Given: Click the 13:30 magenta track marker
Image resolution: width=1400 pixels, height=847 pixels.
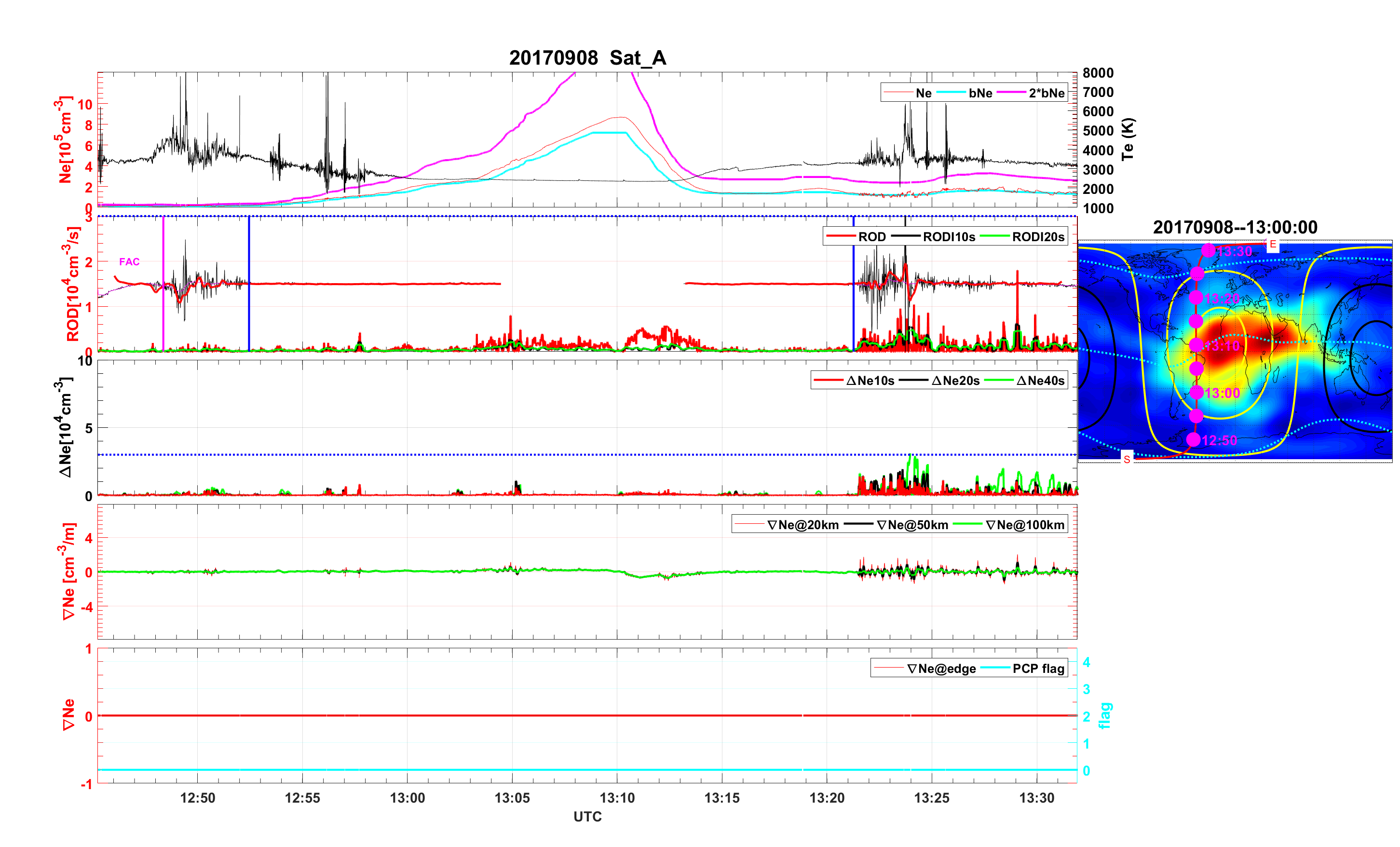Looking at the screenshot, I should tap(1208, 250).
